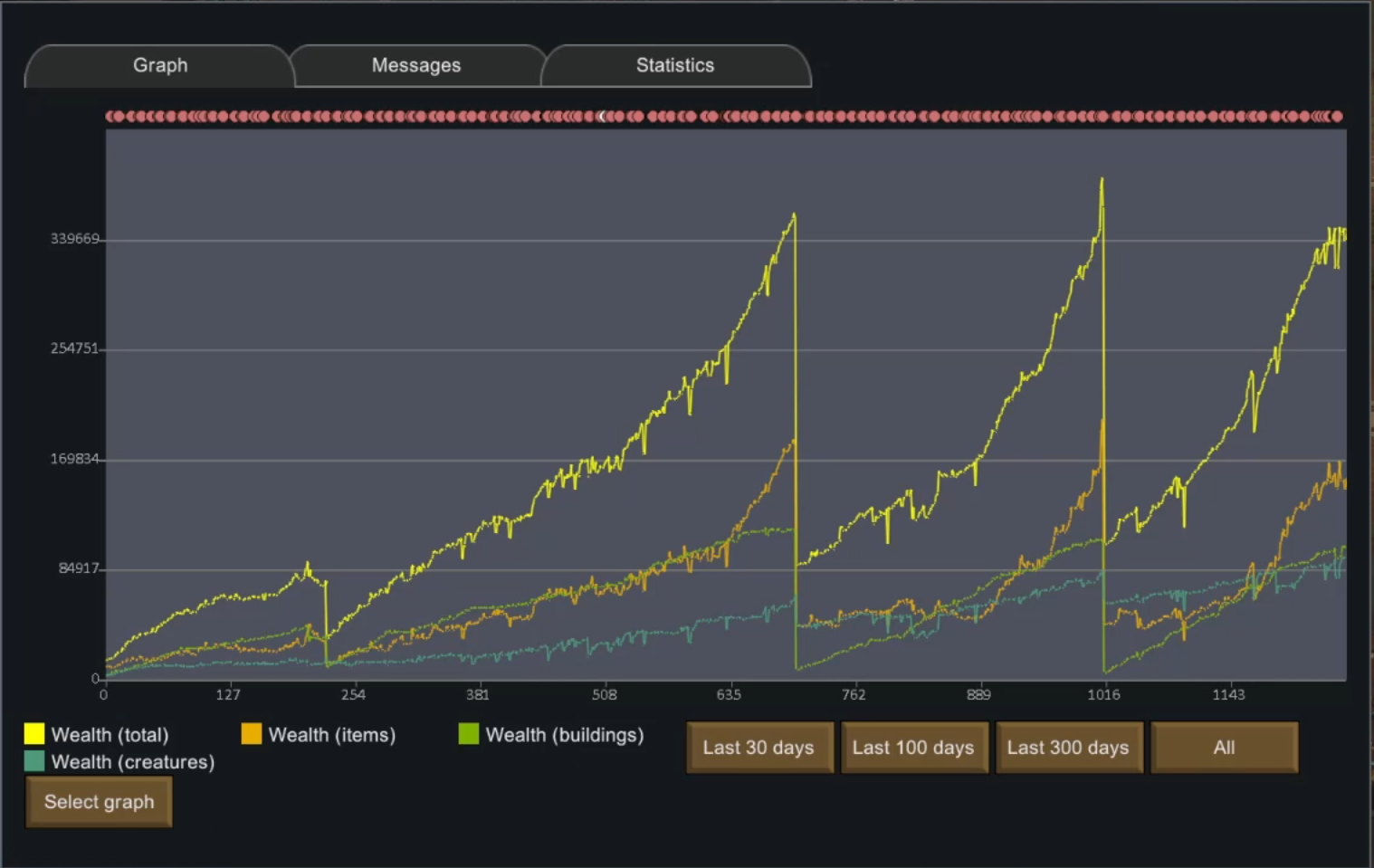Image resolution: width=1374 pixels, height=868 pixels.
Task: Click the green Wealth (buildings) legend swatch
Action: coord(469,734)
